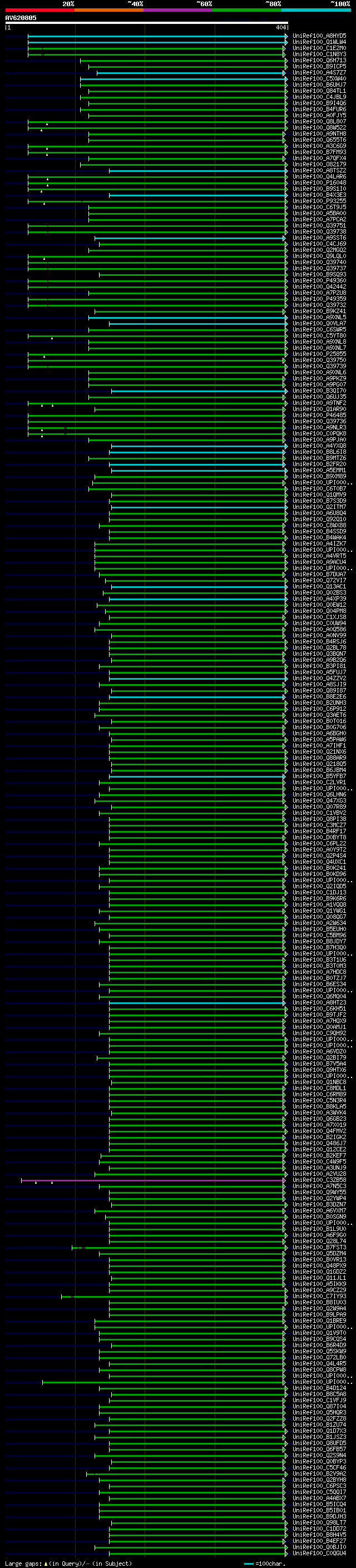Click UniRef100_A8TSZ2 label
The image size is (356, 1568).
(319, 170)
